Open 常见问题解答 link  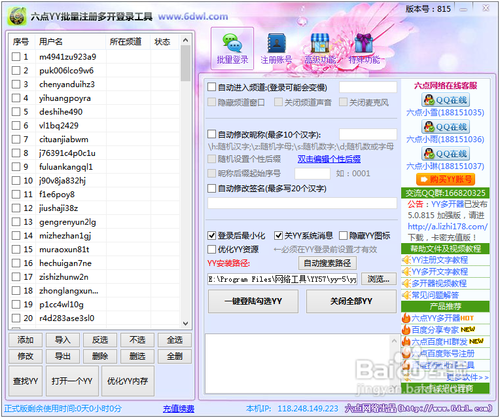pyautogui.click(x=435, y=295)
